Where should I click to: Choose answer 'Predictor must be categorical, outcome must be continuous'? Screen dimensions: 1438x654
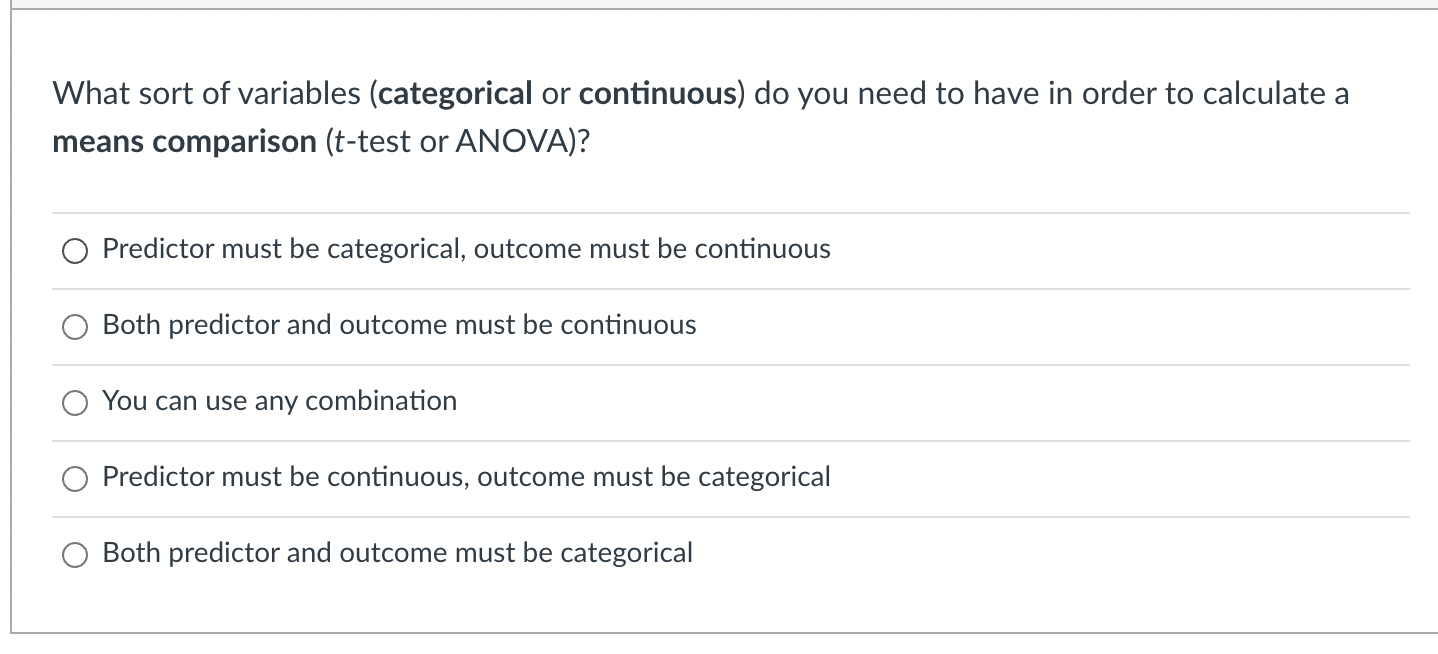[465, 249]
